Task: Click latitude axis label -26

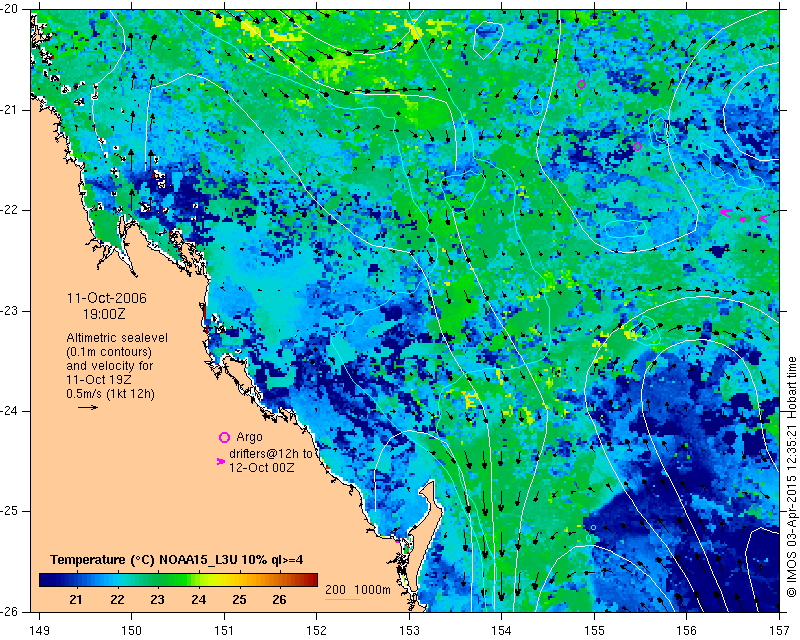Action: [10, 612]
